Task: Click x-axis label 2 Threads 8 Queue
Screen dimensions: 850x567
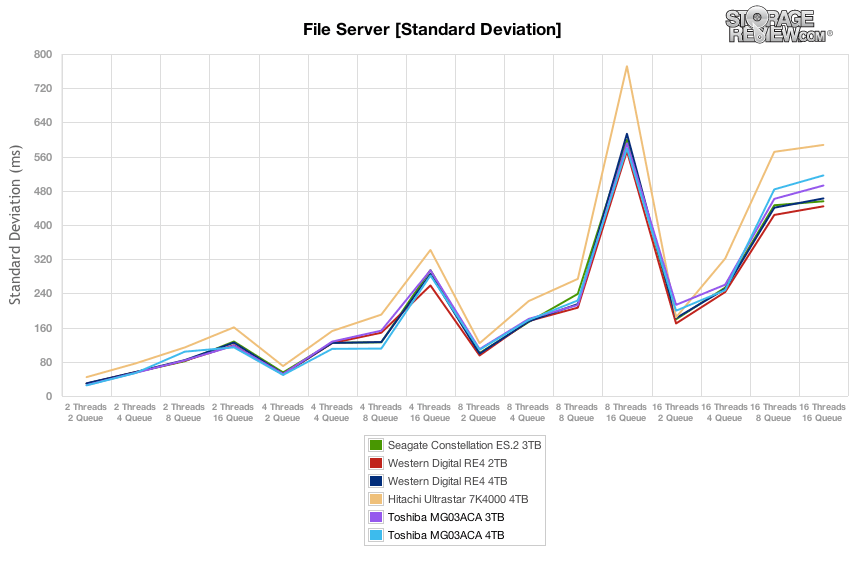Action: pos(184,413)
